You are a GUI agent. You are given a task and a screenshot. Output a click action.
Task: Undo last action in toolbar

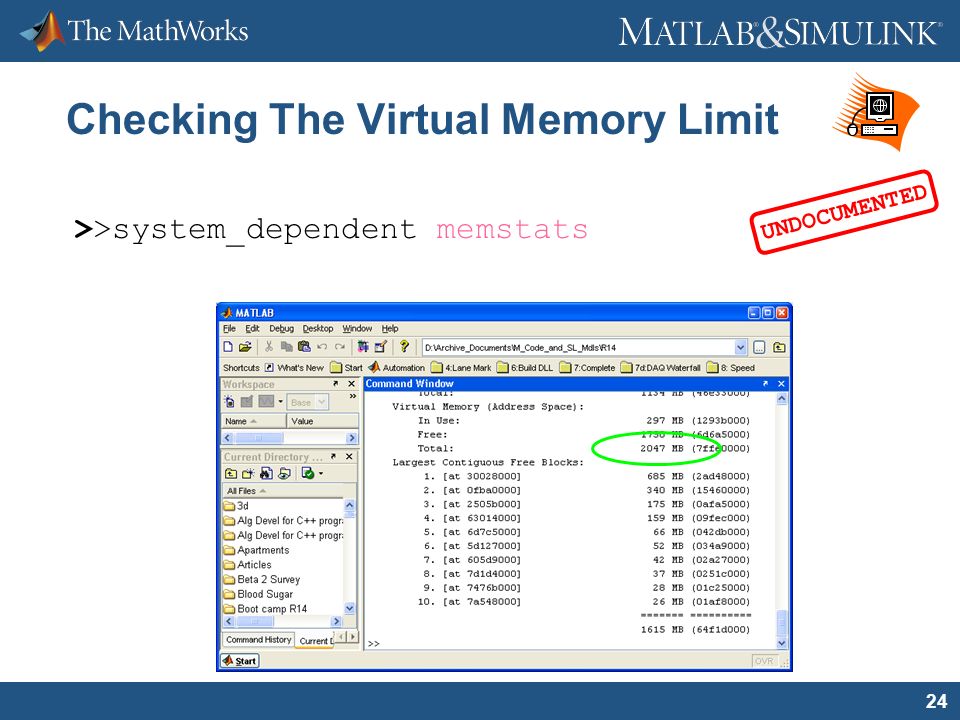pyautogui.click(x=322, y=347)
